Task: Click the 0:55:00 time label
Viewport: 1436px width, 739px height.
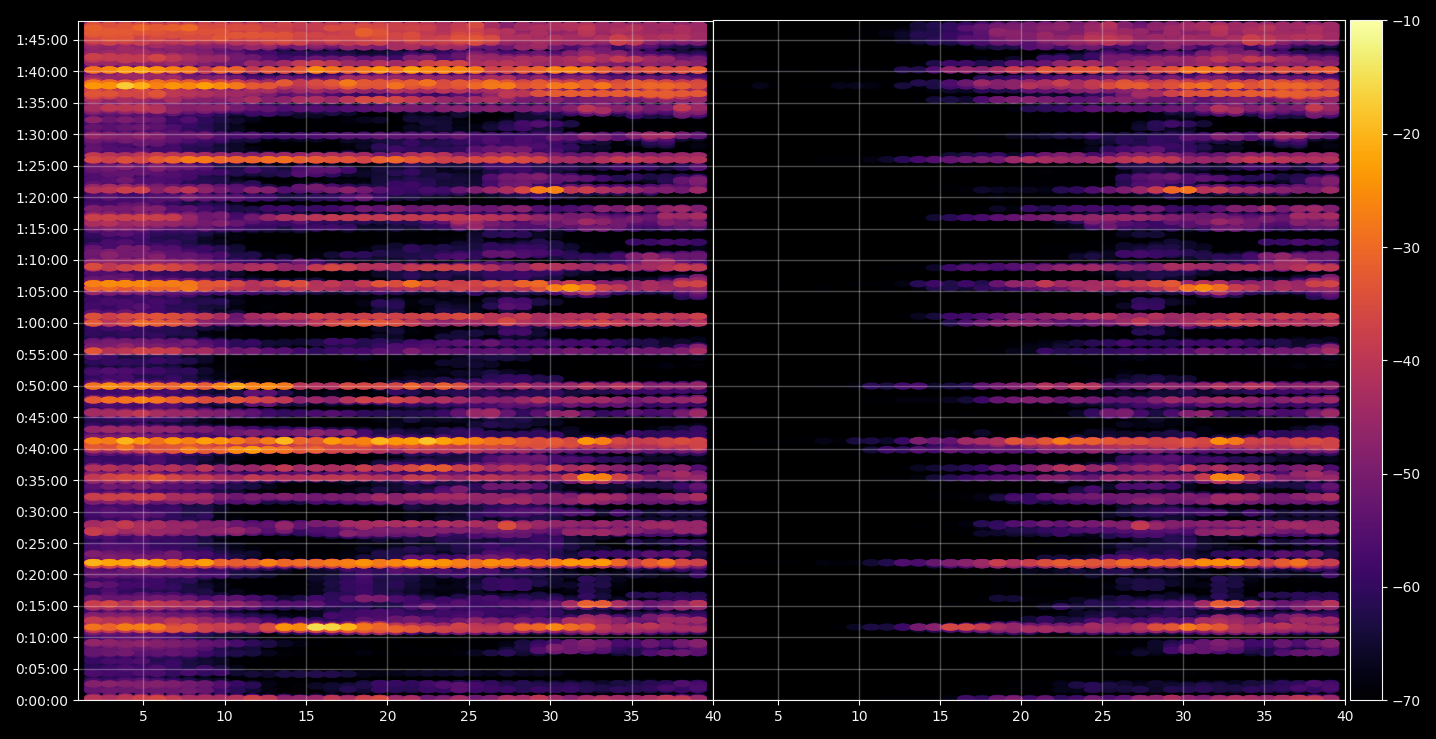Action: [42, 354]
